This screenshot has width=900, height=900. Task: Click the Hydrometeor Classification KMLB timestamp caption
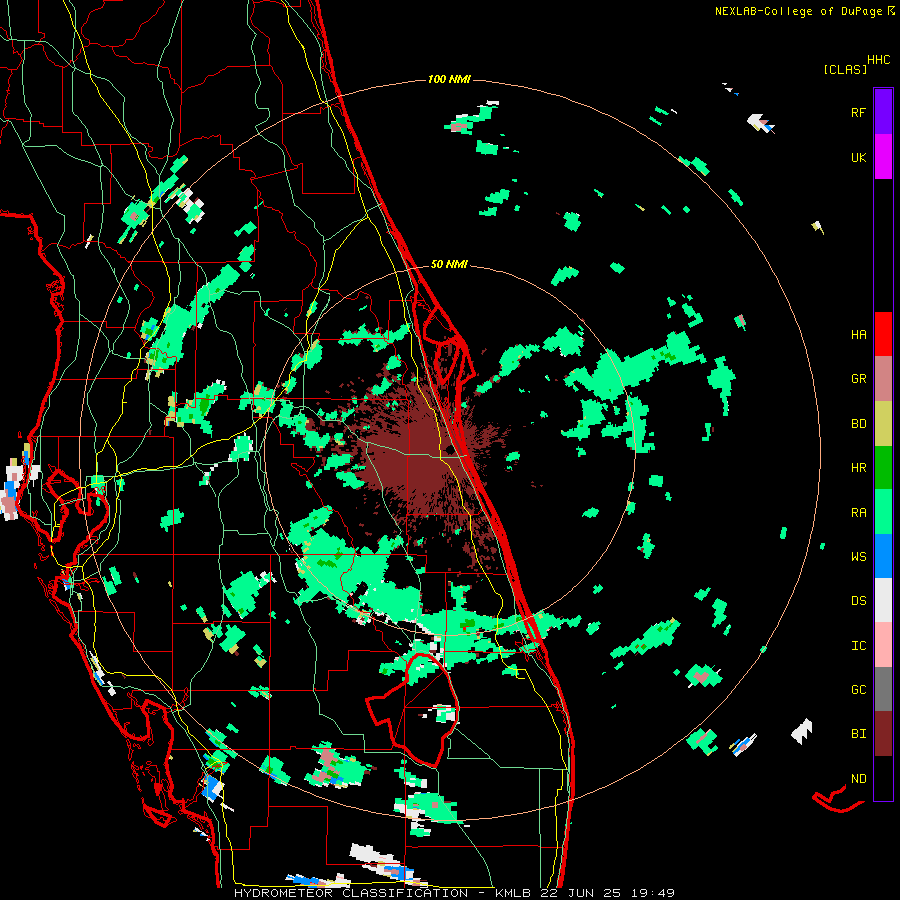tap(454, 893)
